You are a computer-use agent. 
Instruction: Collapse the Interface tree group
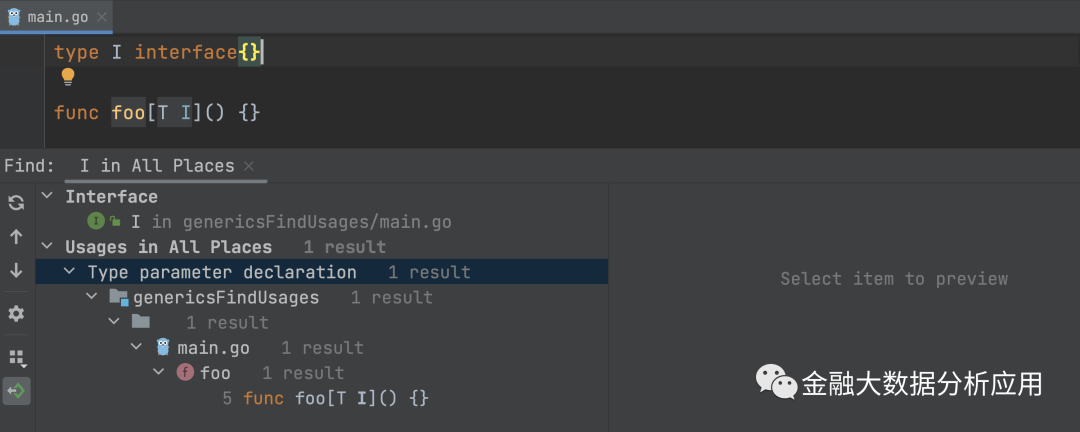47,197
